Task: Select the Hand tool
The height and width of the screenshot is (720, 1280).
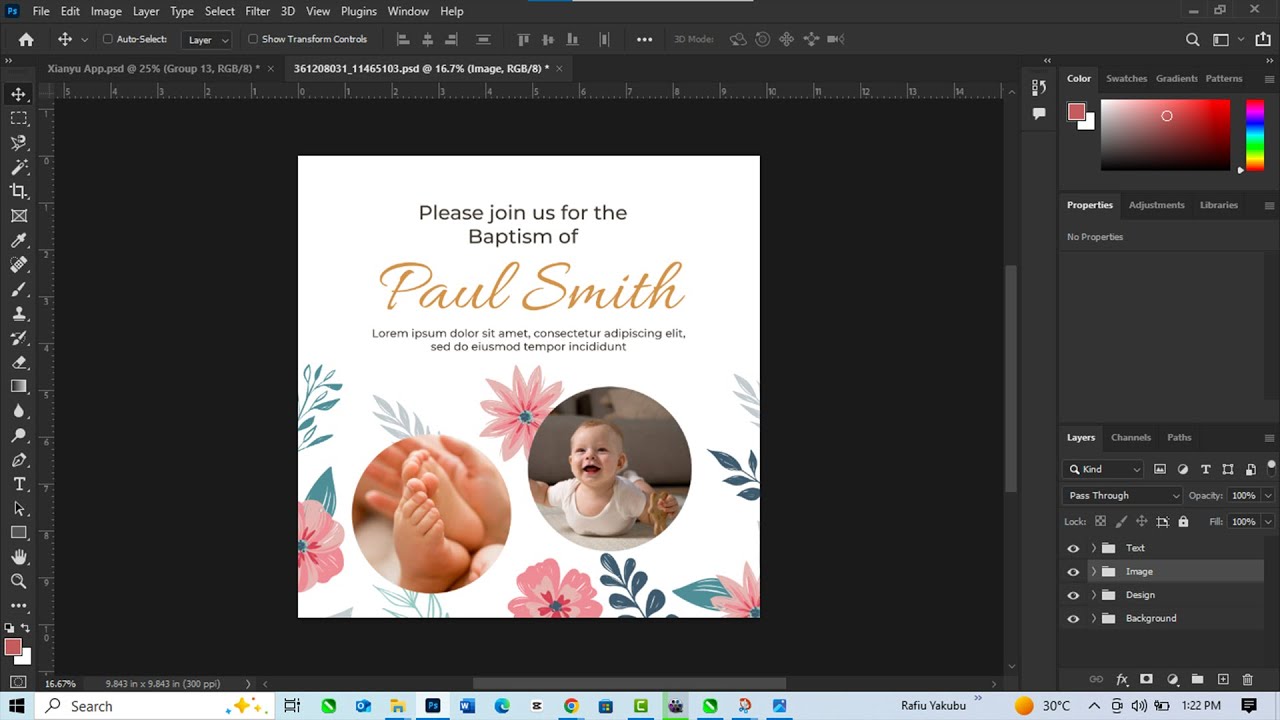Action: click(x=19, y=557)
